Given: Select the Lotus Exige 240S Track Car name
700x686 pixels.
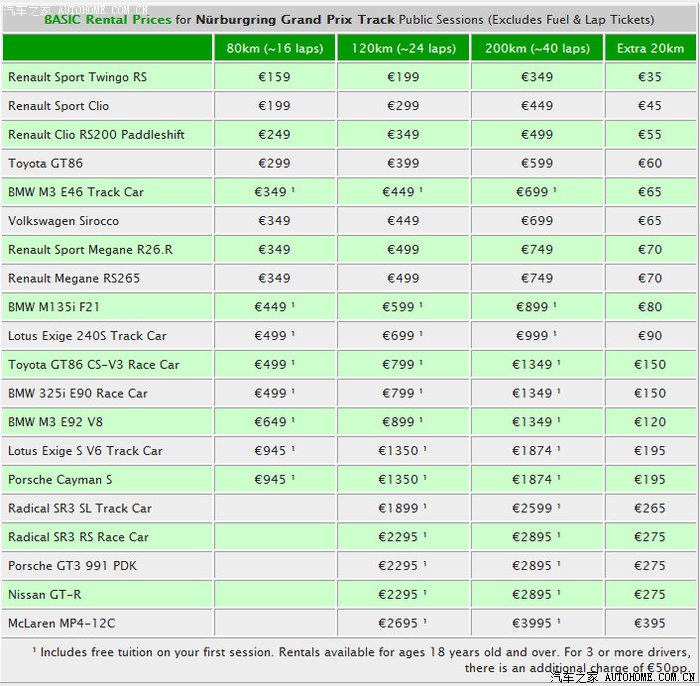Looking at the screenshot, I should click(87, 336).
